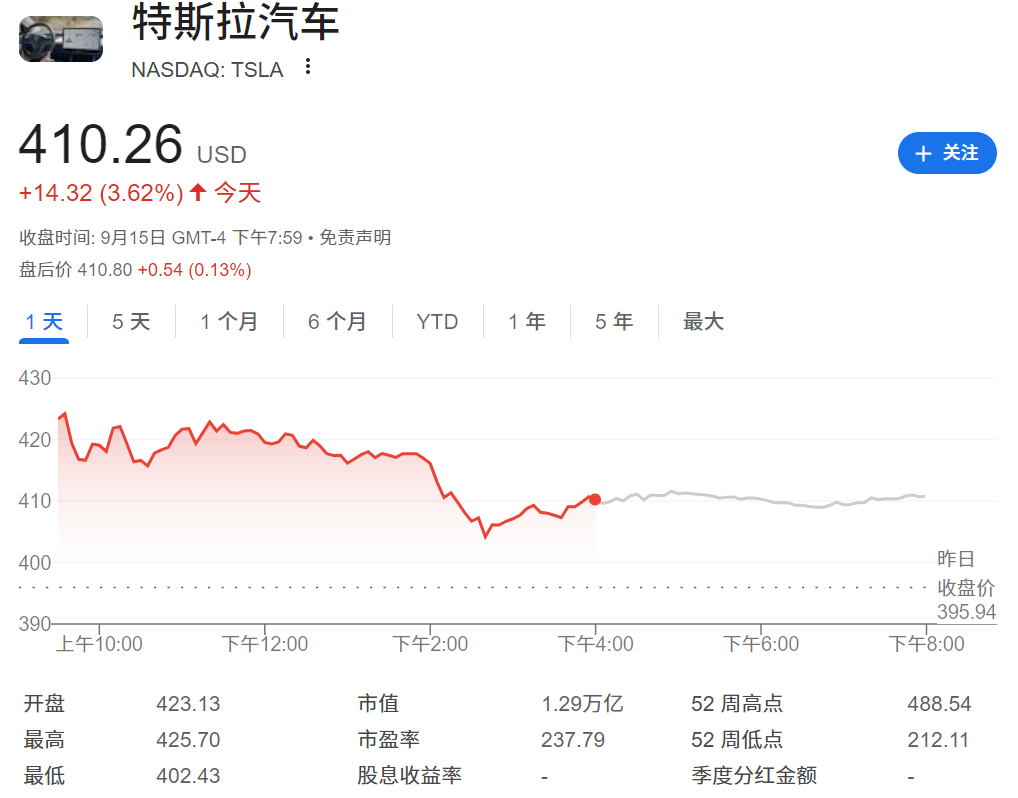Switch to the 1 年 tab

point(527,321)
